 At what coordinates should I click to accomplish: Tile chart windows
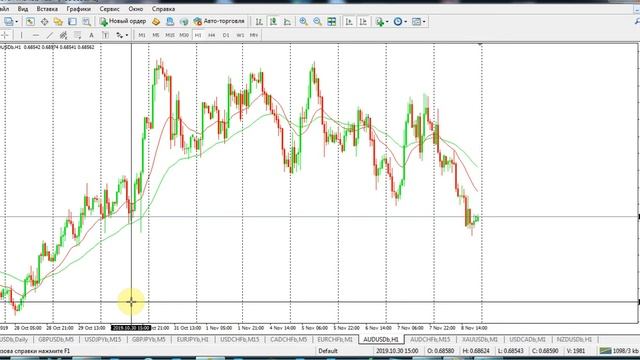(x=332, y=22)
